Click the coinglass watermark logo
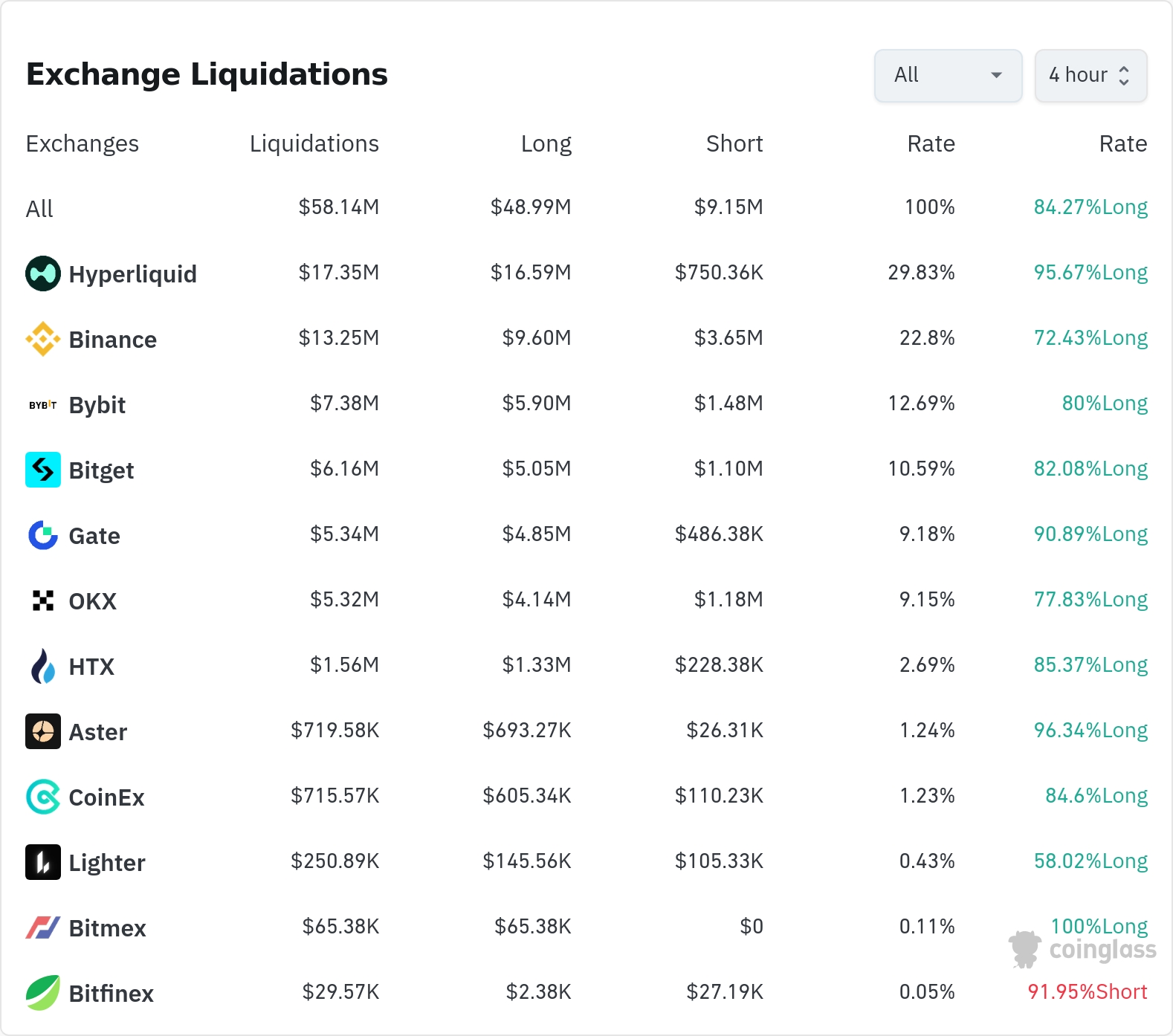The height and width of the screenshot is (1036, 1173). tap(1082, 950)
